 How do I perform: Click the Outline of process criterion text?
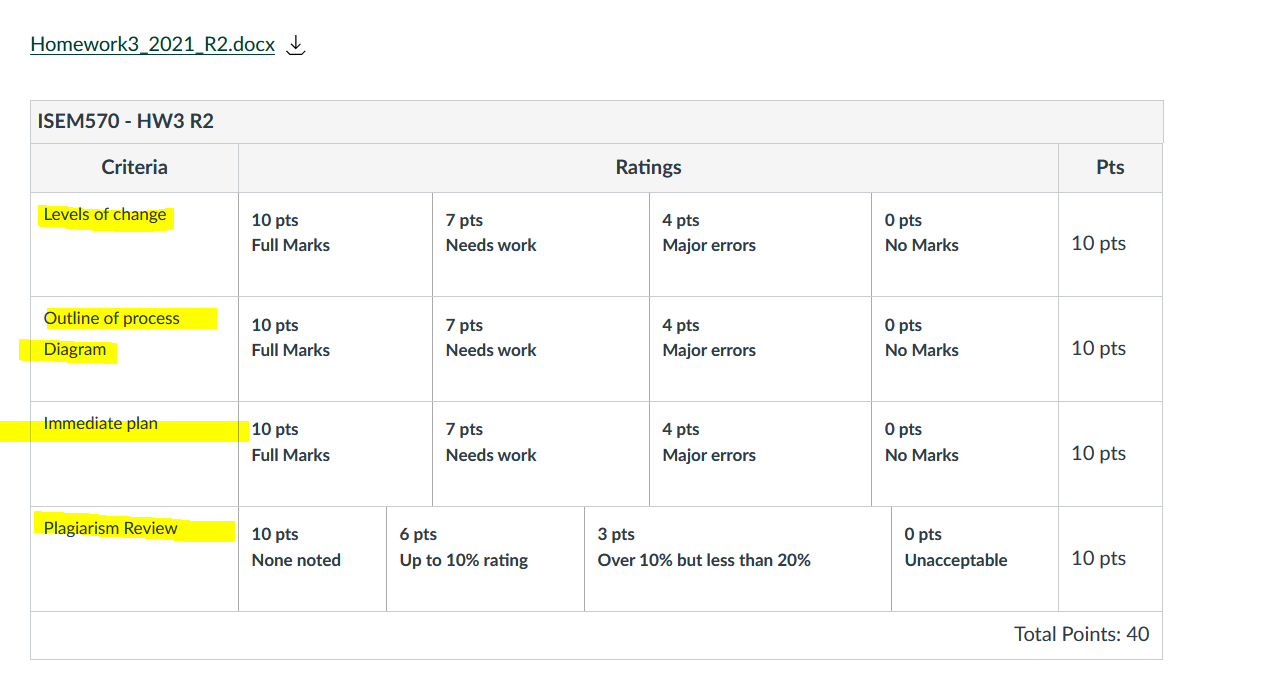pyautogui.click(x=112, y=318)
